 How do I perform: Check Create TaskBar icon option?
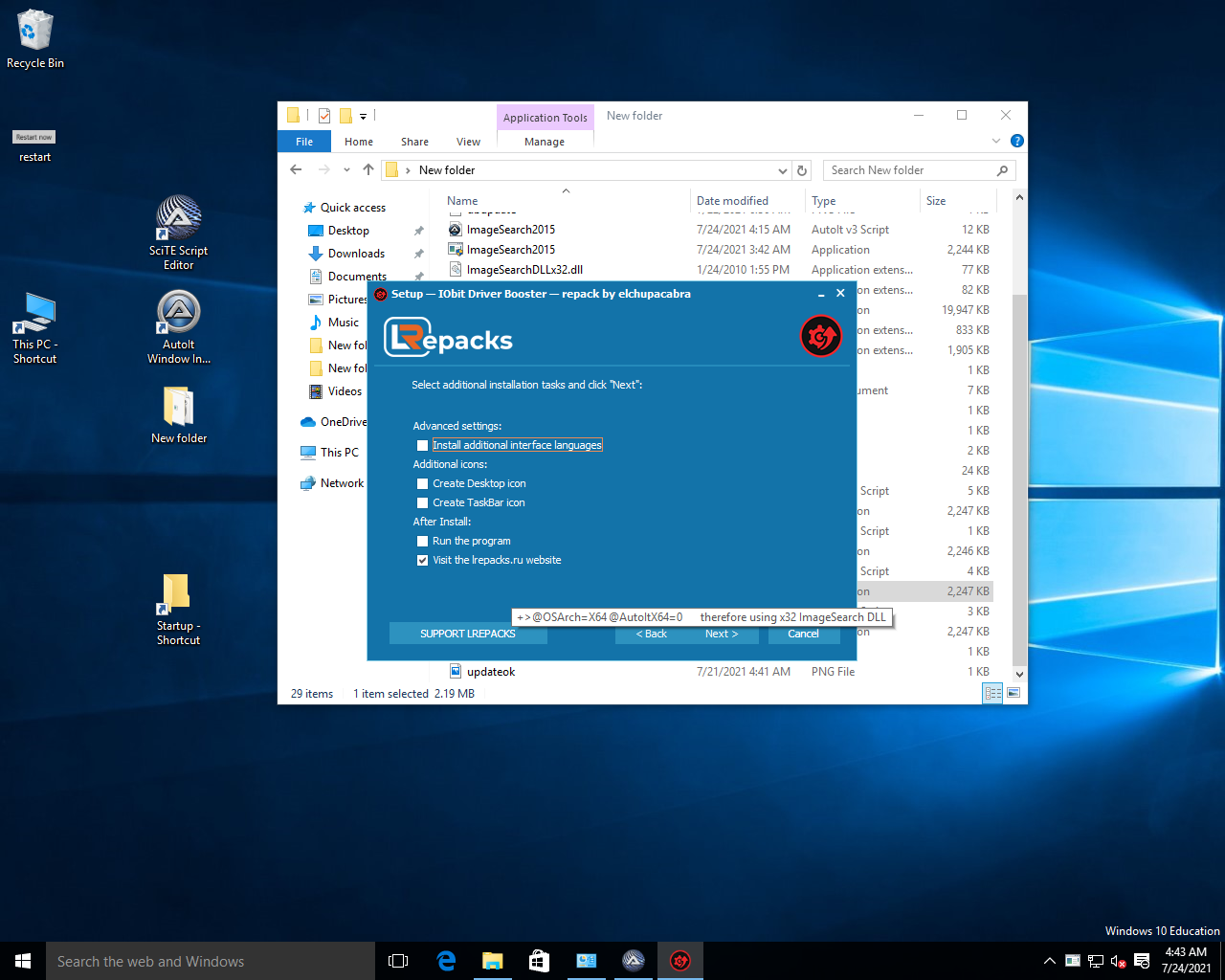point(423,502)
